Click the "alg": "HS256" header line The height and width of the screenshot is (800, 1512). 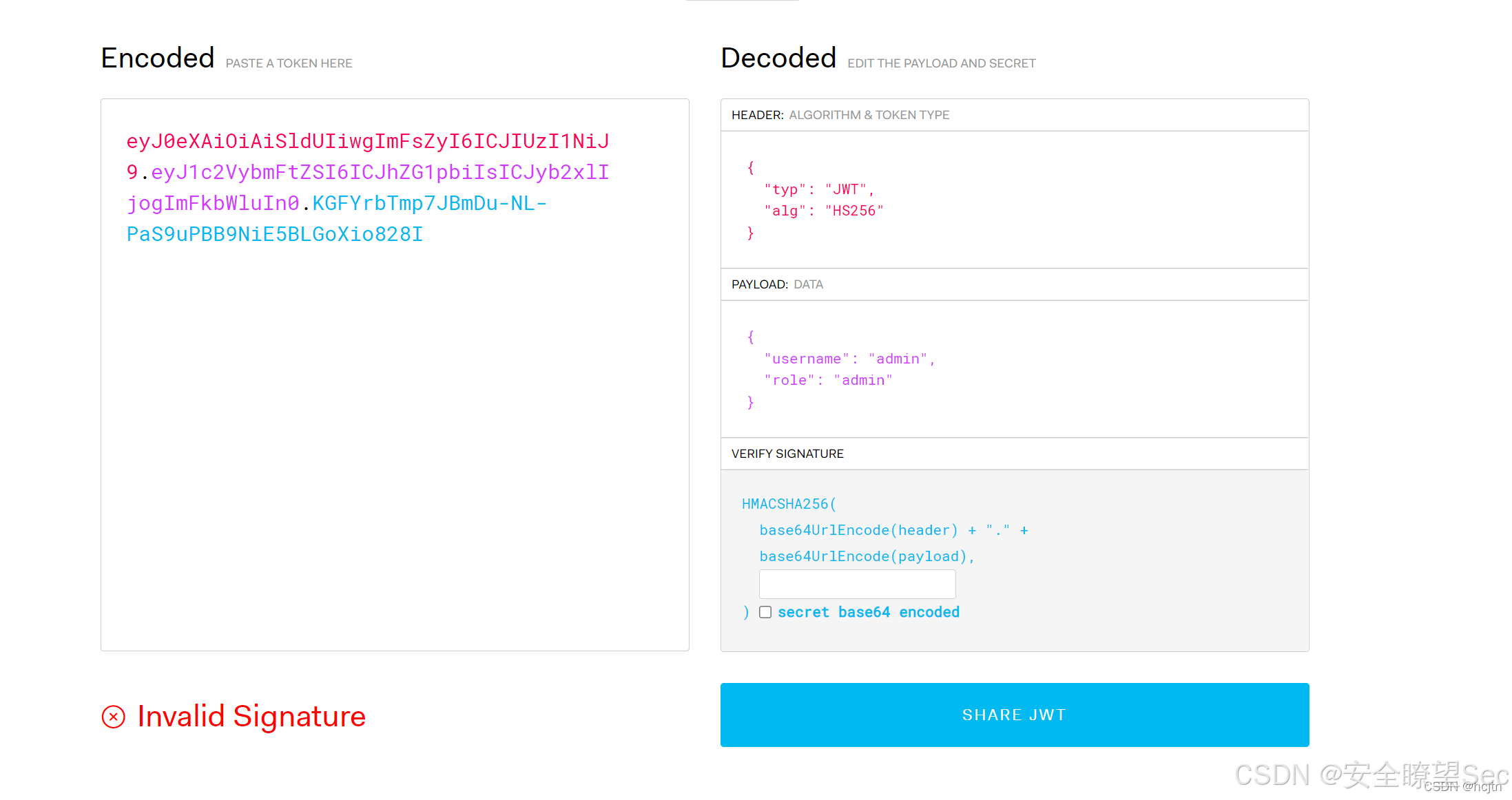(823, 211)
